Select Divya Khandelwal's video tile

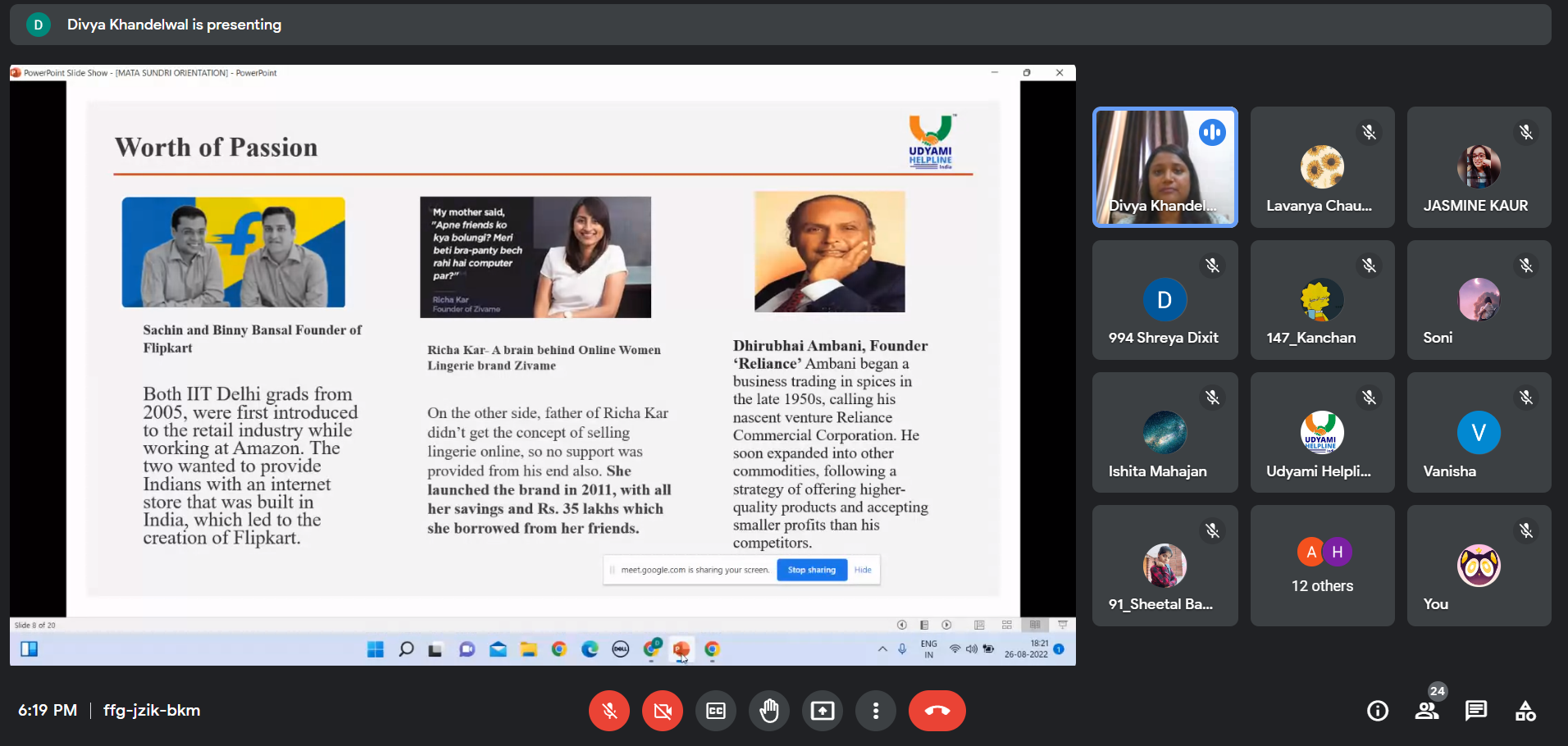click(x=1165, y=167)
